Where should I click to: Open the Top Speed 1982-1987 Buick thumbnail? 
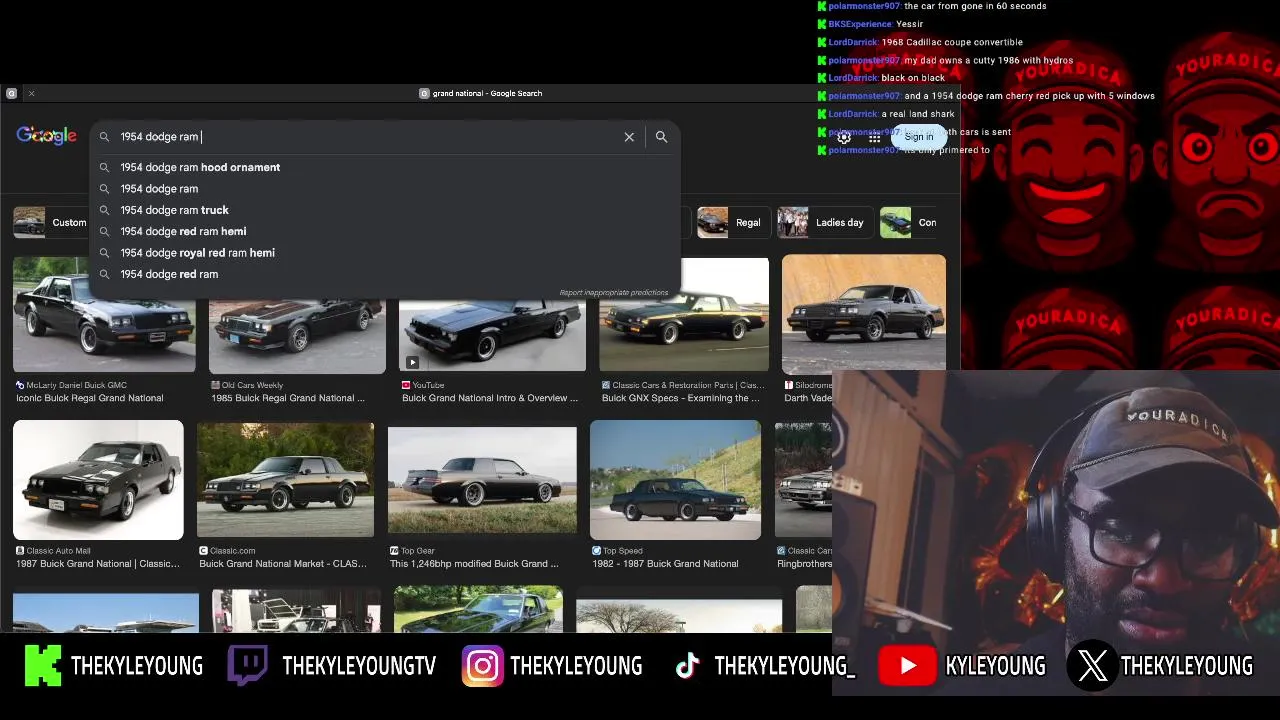pyautogui.click(x=675, y=480)
